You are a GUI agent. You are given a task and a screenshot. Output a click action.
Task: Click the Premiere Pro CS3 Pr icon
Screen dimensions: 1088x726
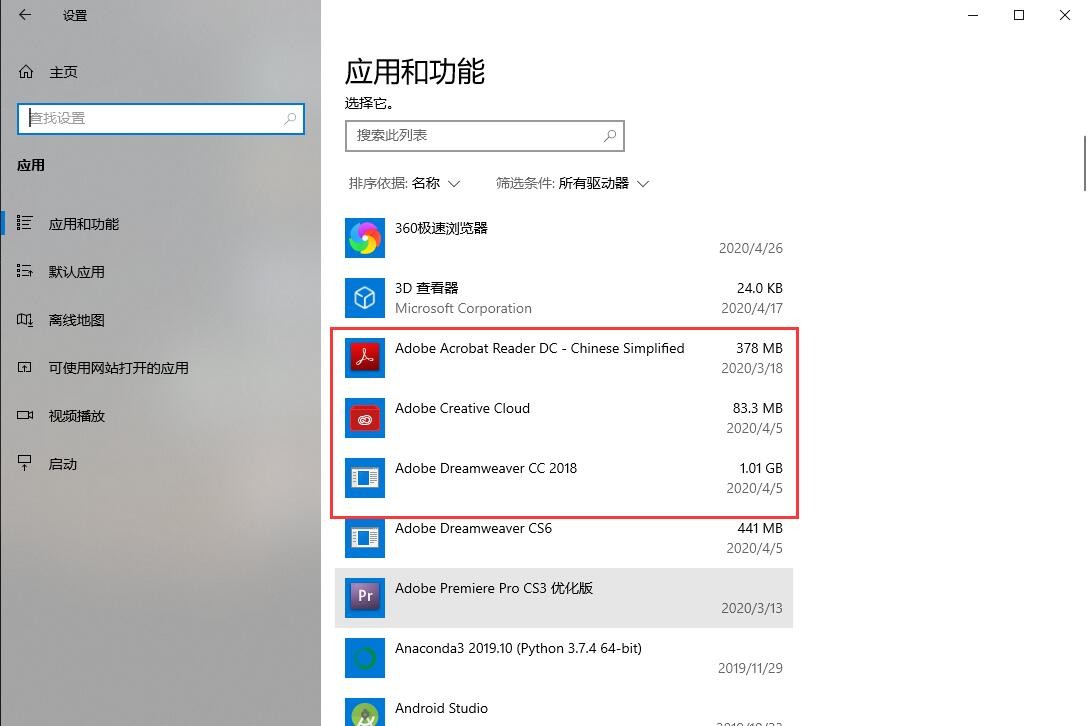pos(365,598)
